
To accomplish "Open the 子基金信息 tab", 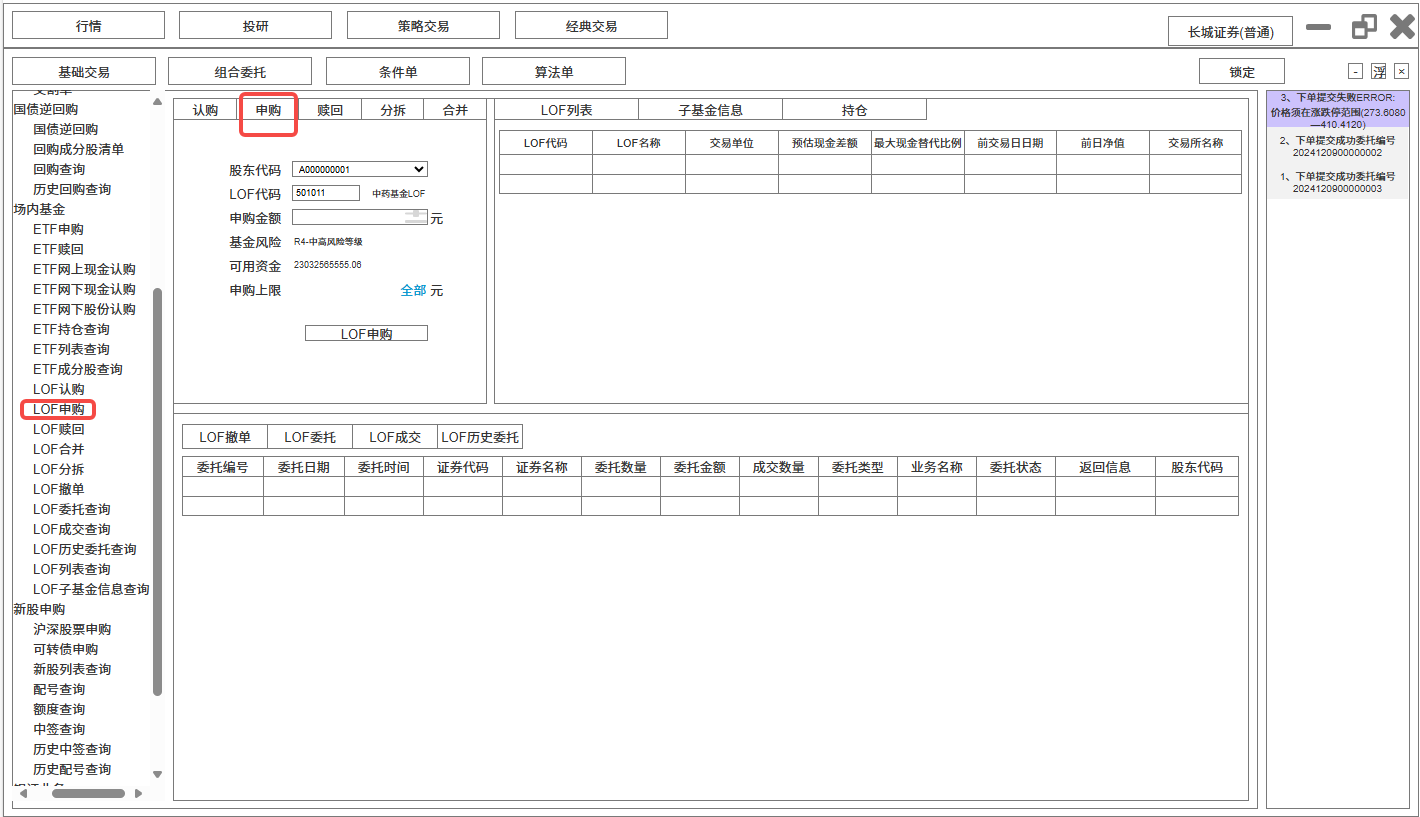I will [710, 110].
